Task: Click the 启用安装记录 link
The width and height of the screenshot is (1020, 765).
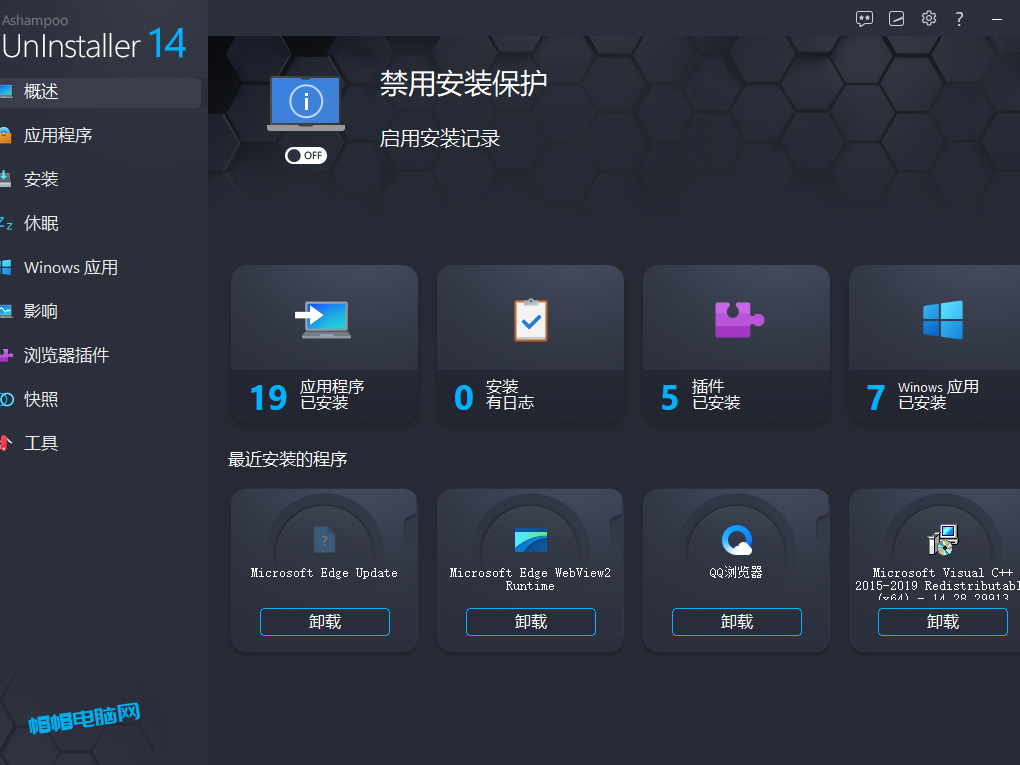Action: 439,138
